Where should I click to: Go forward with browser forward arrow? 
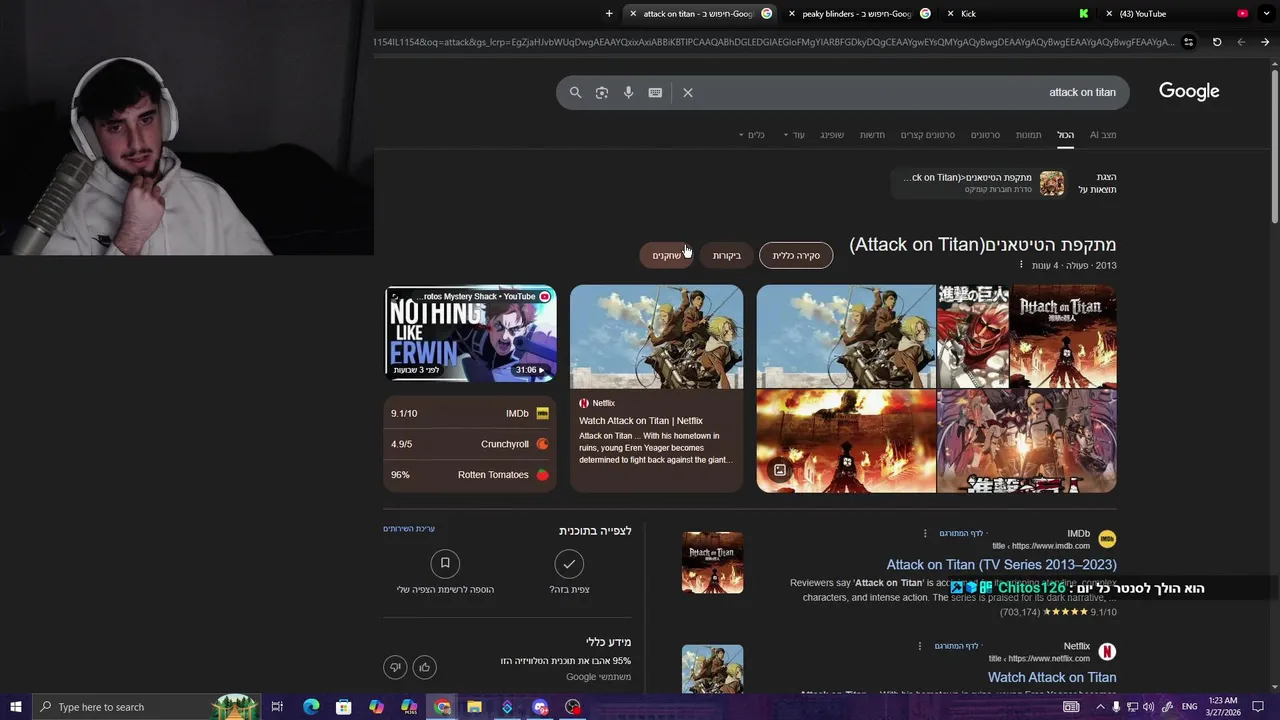[1265, 42]
